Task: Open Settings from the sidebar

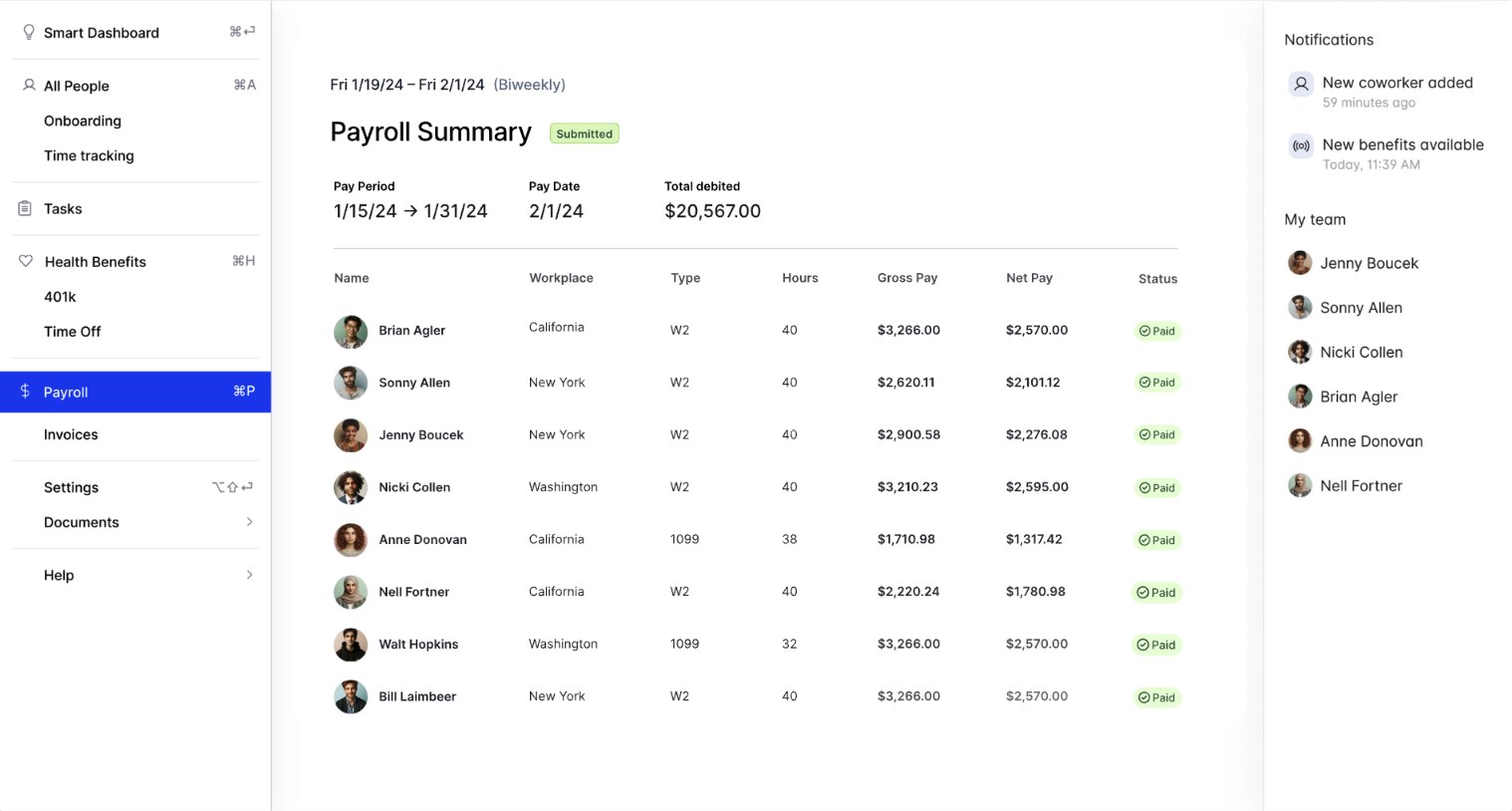Action: (x=71, y=487)
